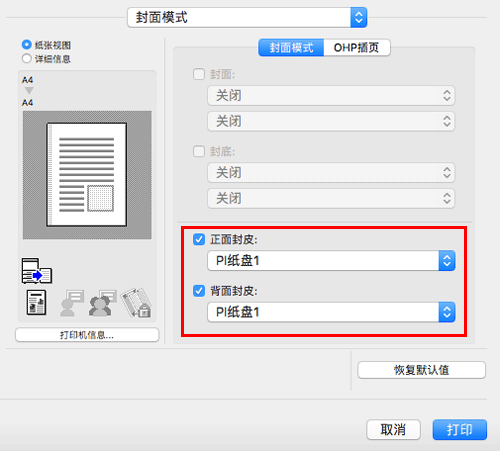Click the 恢复默认值 button
This screenshot has height=451, width=500.
pyautogui.click(x=421, y=370)
